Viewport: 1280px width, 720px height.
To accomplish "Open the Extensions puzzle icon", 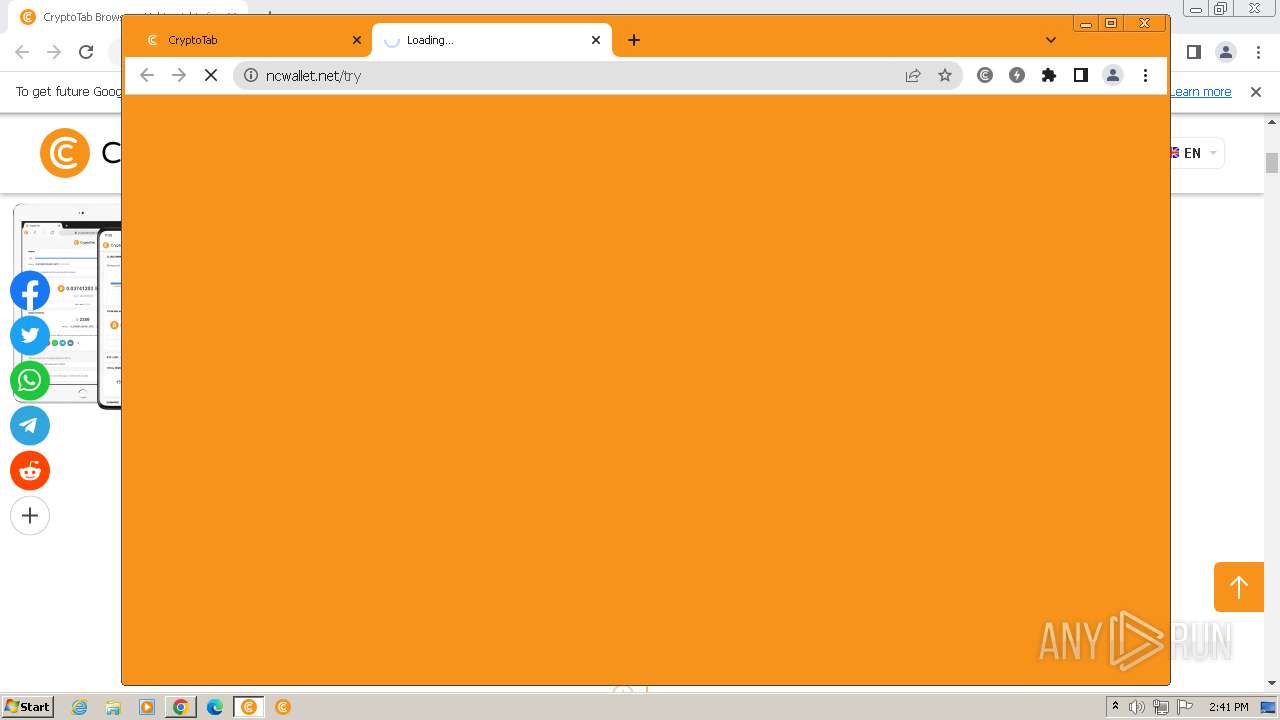I will click(x=1049, y=75).
